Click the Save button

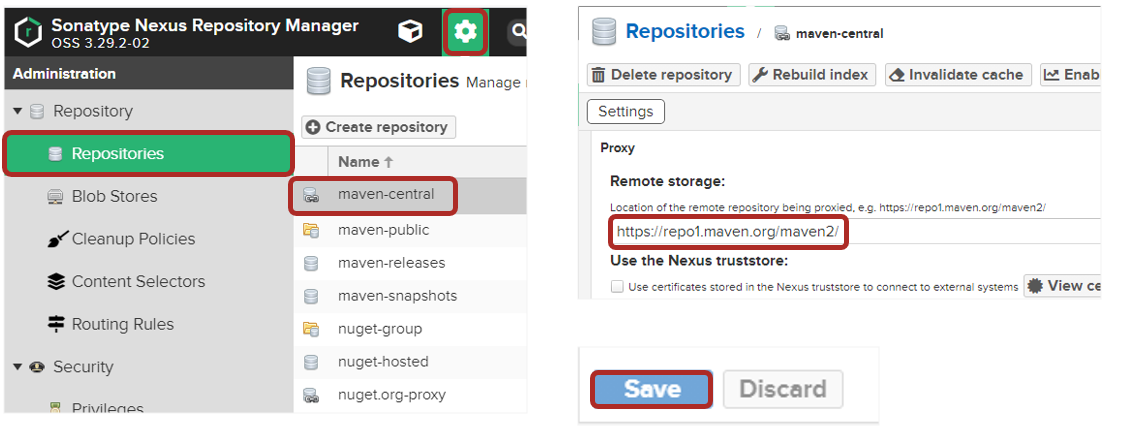(652, 389)
